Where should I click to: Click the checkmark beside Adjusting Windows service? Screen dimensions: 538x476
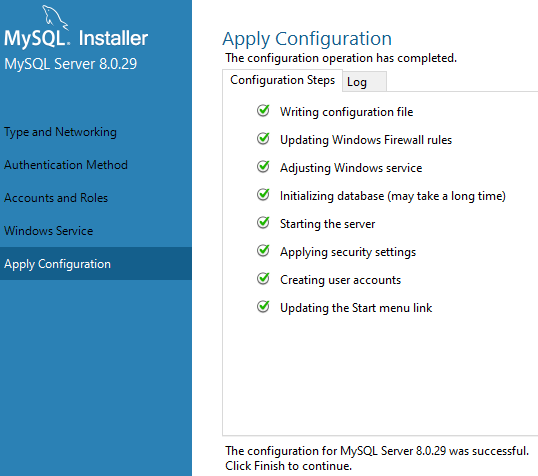click(x=264, y=166)
